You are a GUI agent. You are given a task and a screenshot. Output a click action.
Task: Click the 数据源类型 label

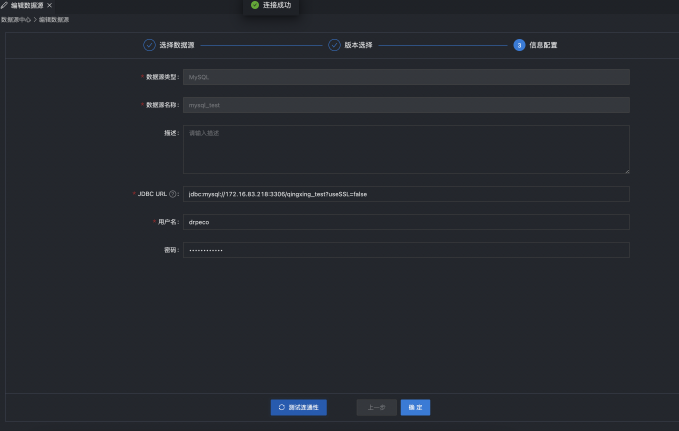pyautogui.click(x=161, y=77)
